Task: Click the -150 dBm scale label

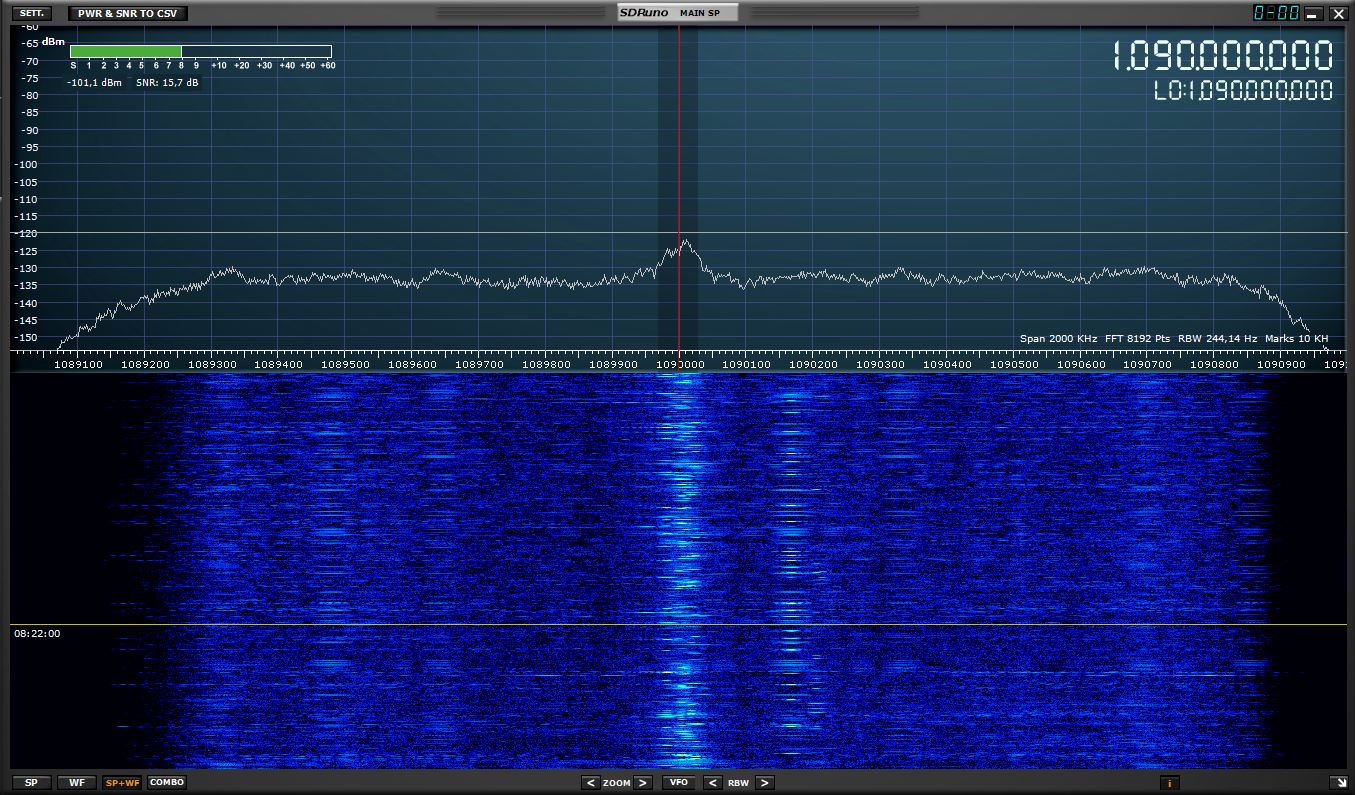Action: (25, 337)
